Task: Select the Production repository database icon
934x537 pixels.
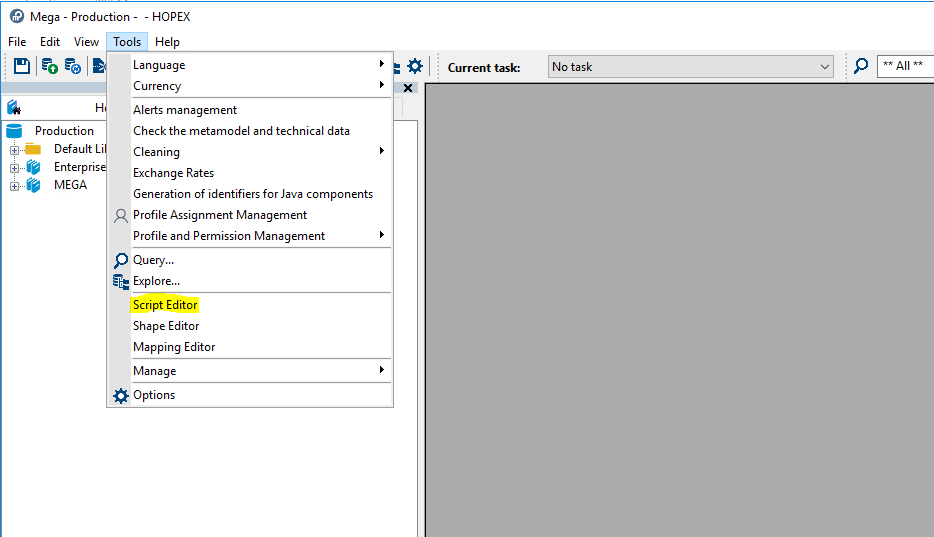Action: pyautogui.click(x=14, y=131)
